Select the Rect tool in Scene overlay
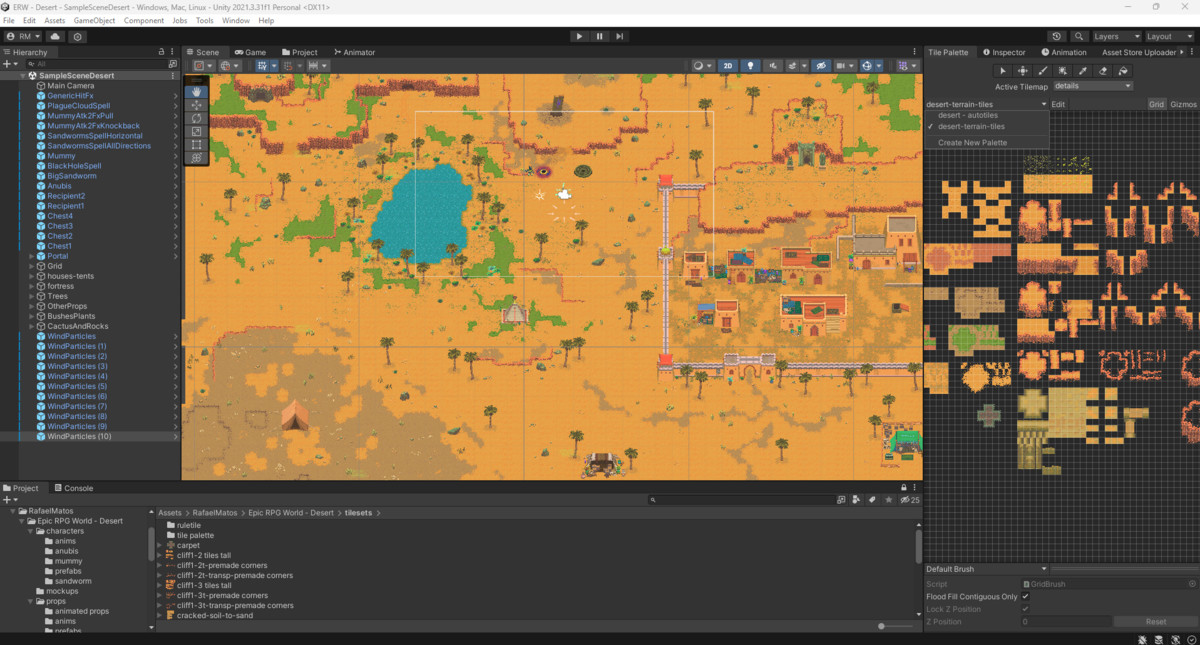The image size is (1200, 645). point(197,144)
